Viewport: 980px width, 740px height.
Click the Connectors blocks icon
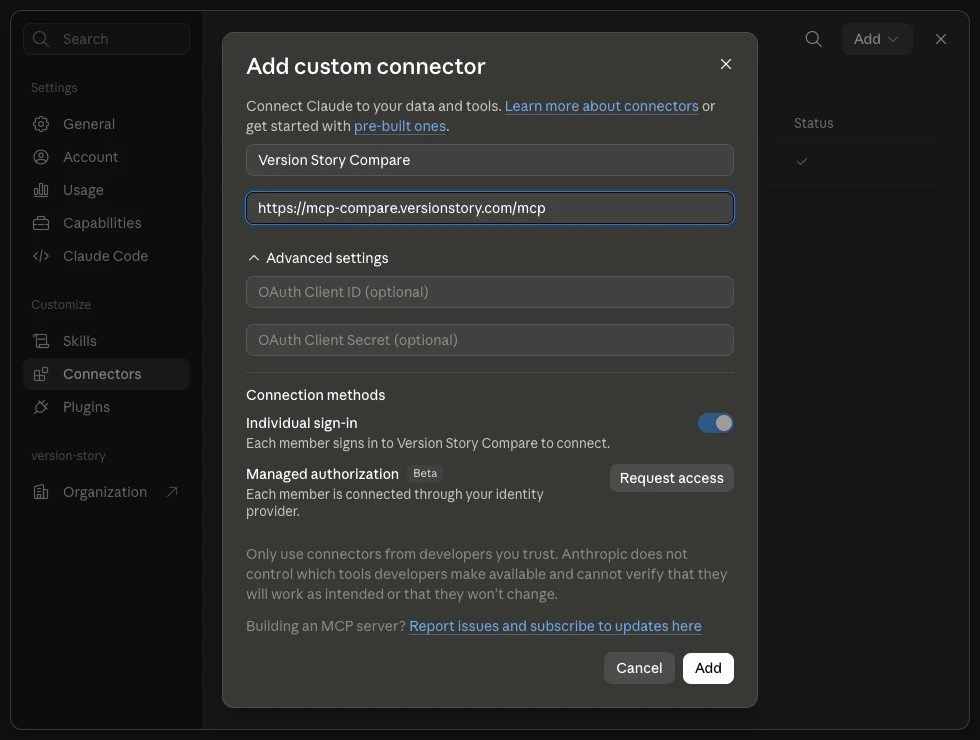41,374
